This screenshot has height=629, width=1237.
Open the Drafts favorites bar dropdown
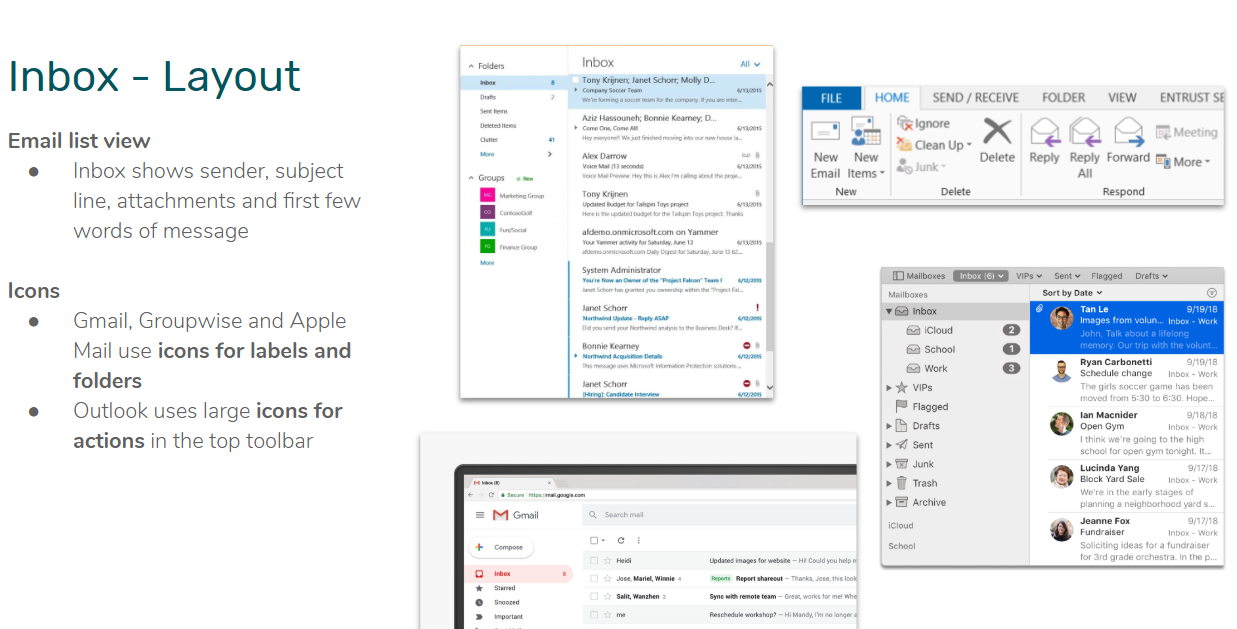[1151, 276]
